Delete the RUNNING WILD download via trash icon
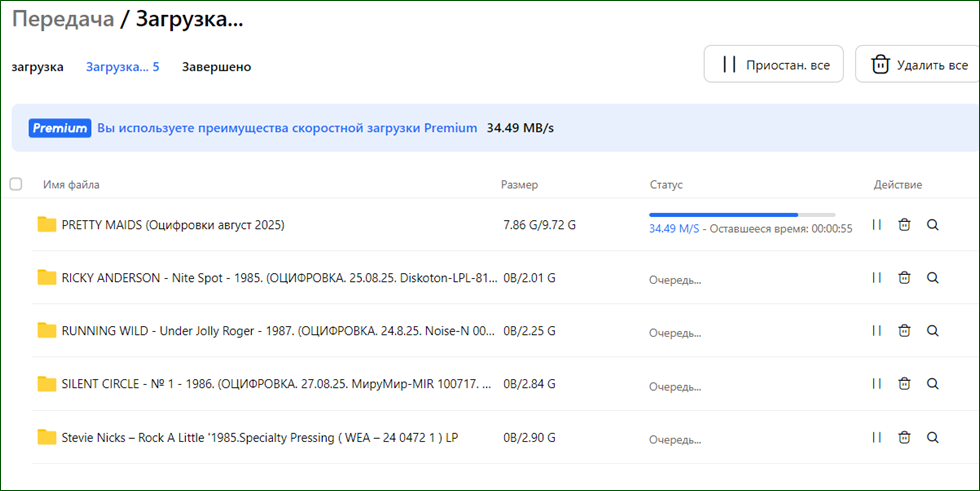The image size is (980, 491). 904,330
